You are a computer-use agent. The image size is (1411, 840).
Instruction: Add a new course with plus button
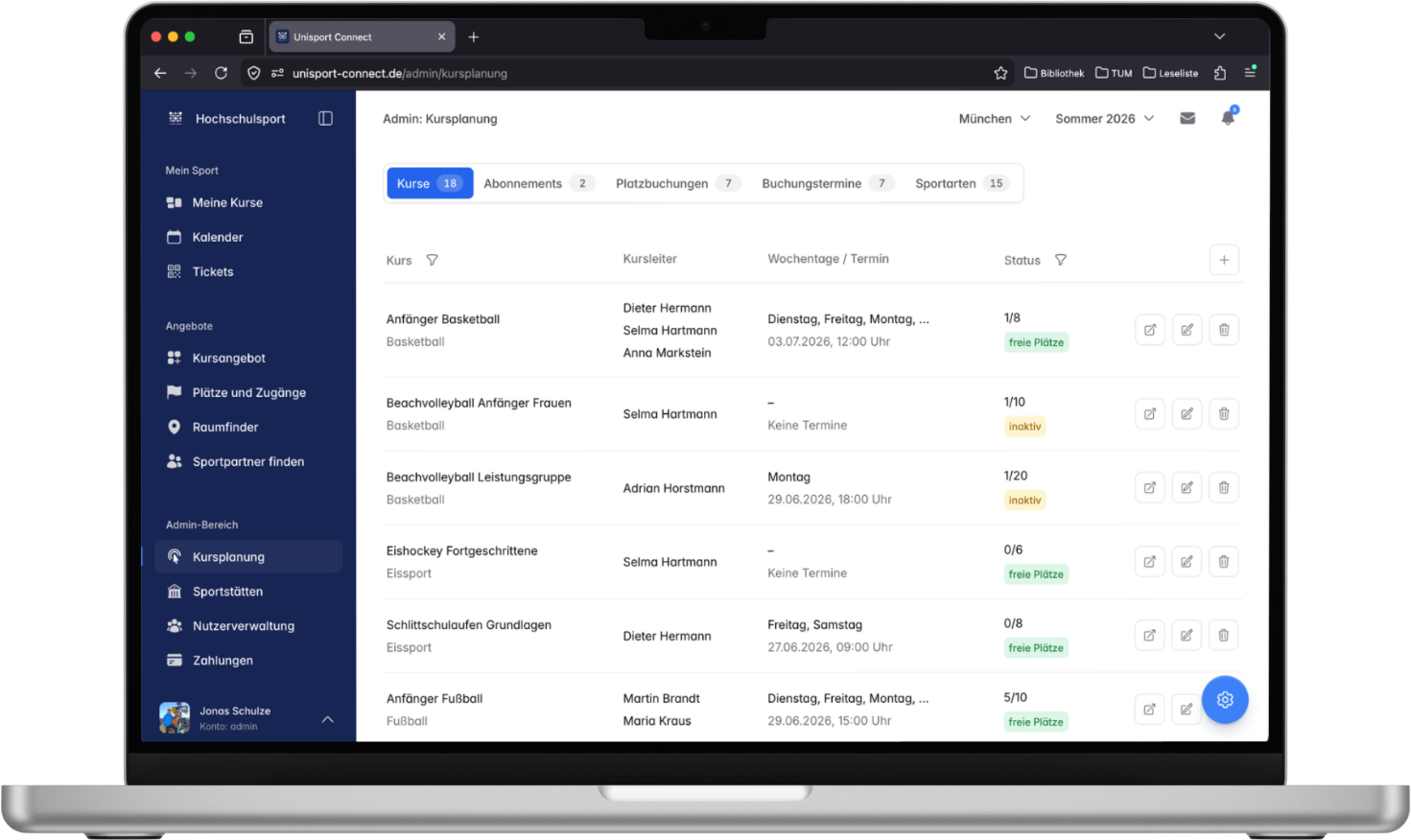coord(1224,260)
